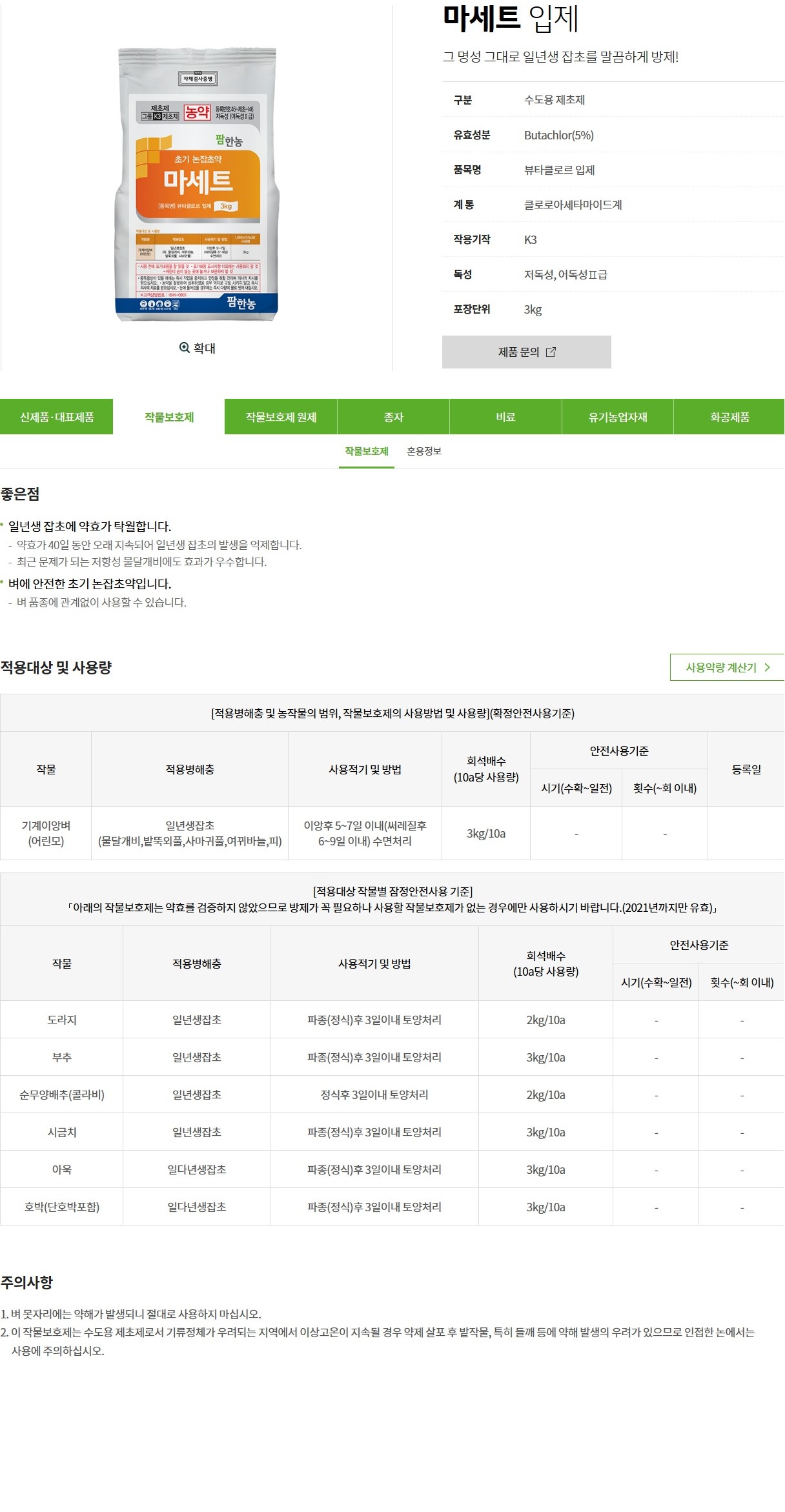The height and width of the screenshot is (1512, 785).
Task: Click the chevron arrow in 사용약량 계산기 button
Action: (x=767, y=667)
